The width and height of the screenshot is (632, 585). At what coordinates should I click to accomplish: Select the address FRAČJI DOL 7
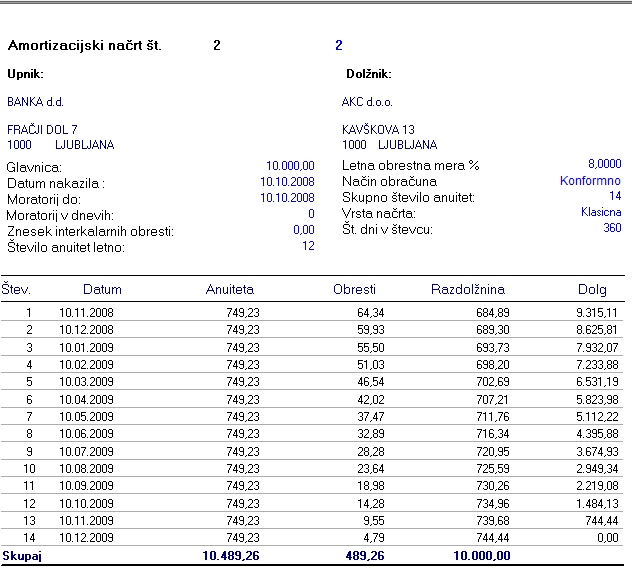[42, 130]
